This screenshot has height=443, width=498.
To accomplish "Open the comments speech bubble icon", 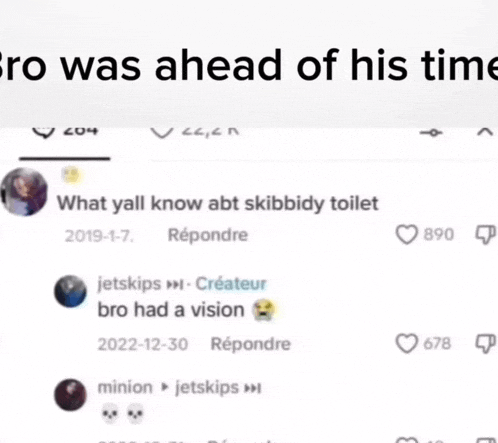I will pyautogui.click(x=44, y=131).
